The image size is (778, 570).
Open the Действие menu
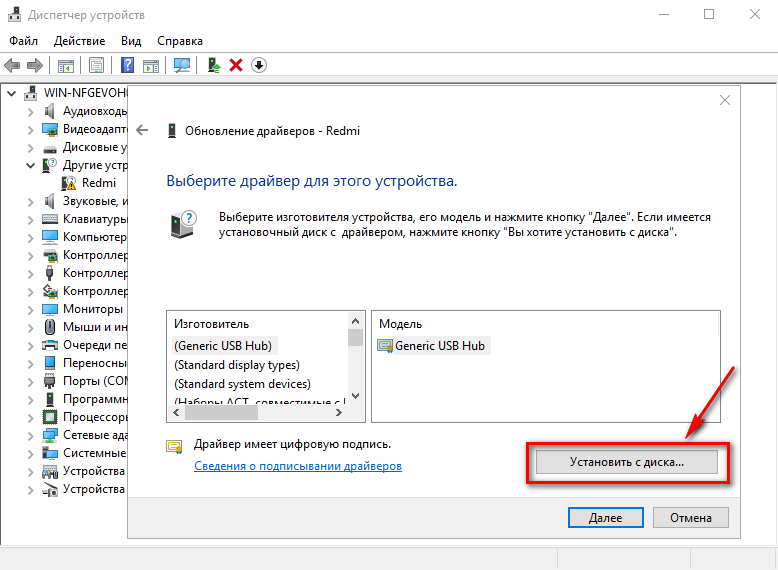point(79,41)
